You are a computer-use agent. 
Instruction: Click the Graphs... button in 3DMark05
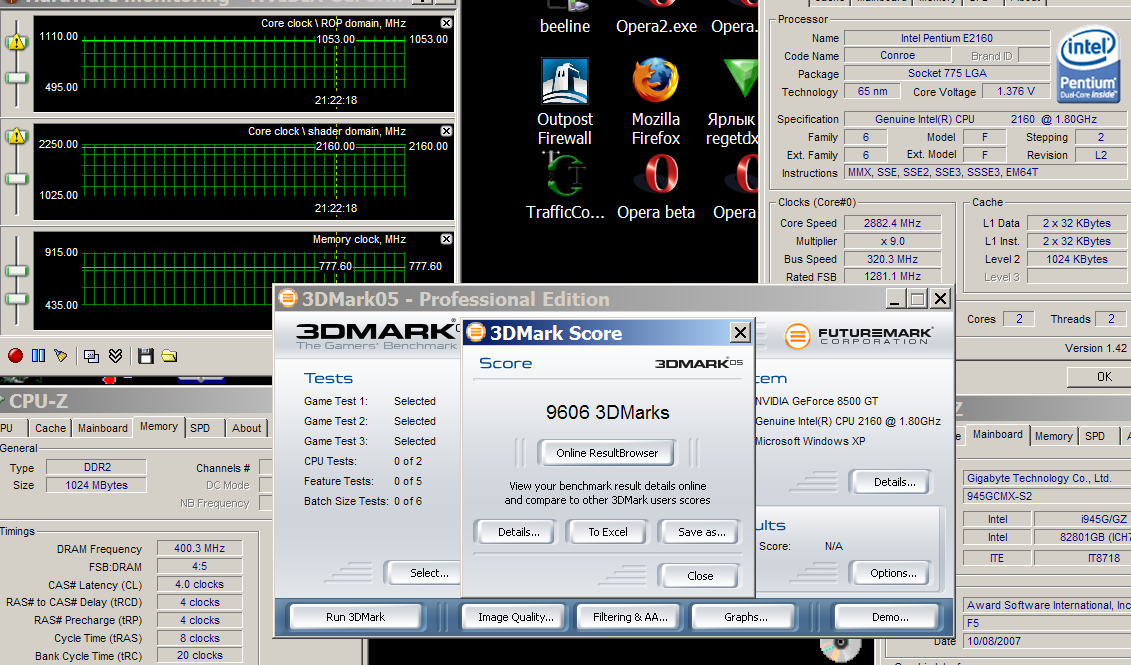(x=746, y=617)
